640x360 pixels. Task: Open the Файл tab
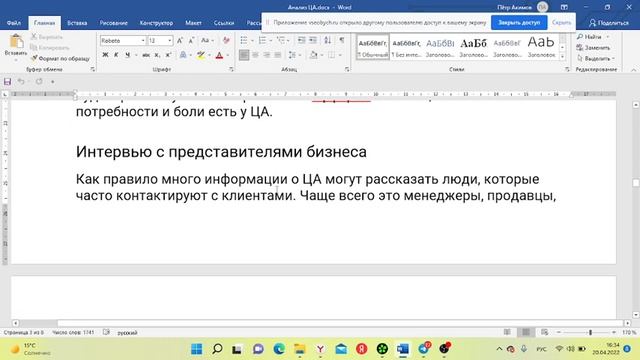[14, 23]
